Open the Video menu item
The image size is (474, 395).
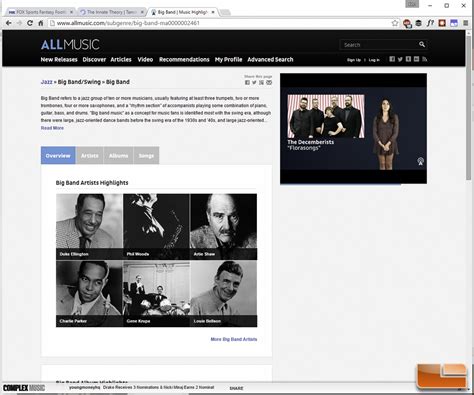coord(145,59)
